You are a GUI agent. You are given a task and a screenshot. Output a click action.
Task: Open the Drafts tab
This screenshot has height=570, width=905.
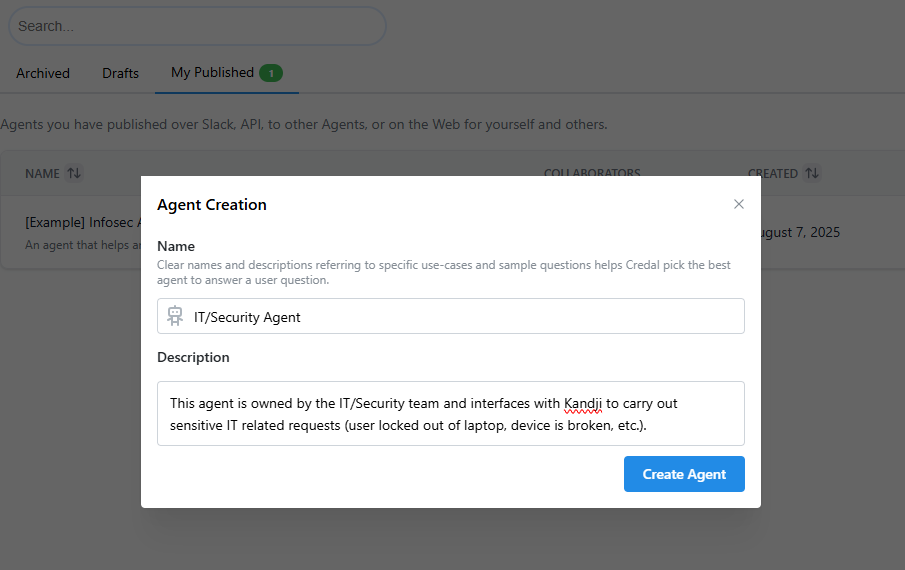(121, 73)
